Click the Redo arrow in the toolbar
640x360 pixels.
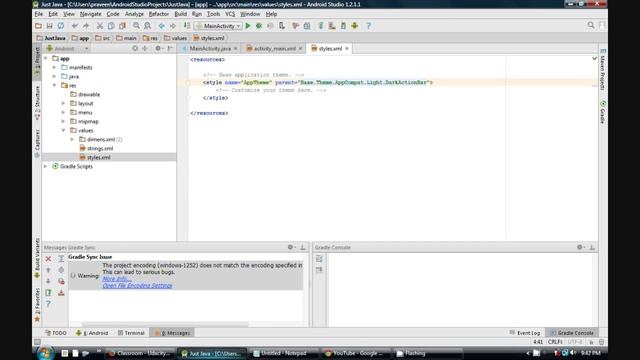(86, 26)
